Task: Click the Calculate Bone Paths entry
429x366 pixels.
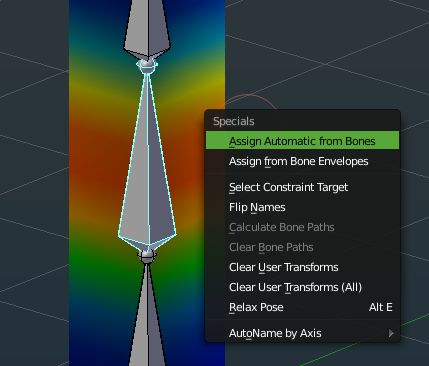Action: (302, 227)
